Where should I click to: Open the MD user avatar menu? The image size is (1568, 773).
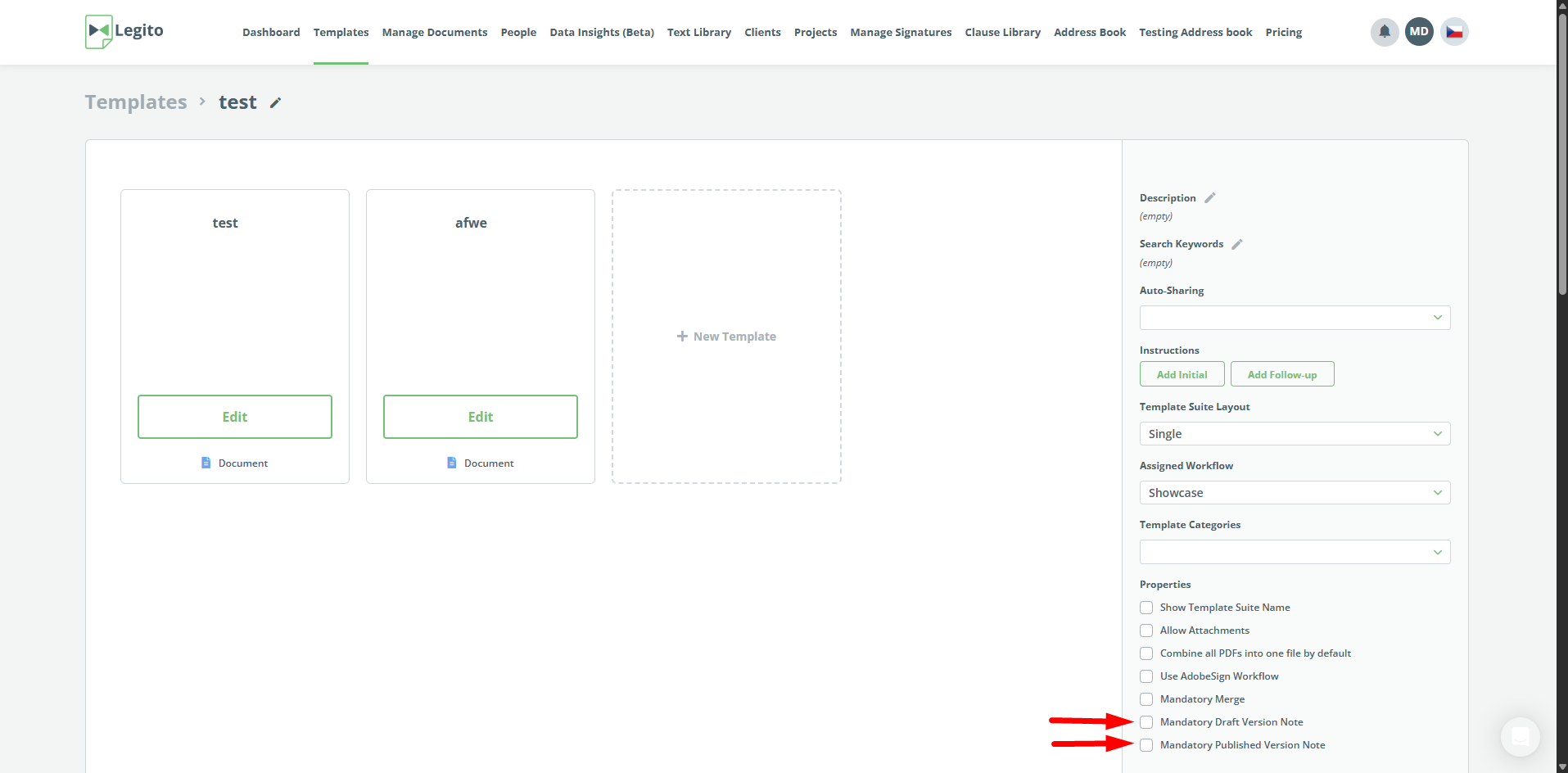coord(1419,32)
